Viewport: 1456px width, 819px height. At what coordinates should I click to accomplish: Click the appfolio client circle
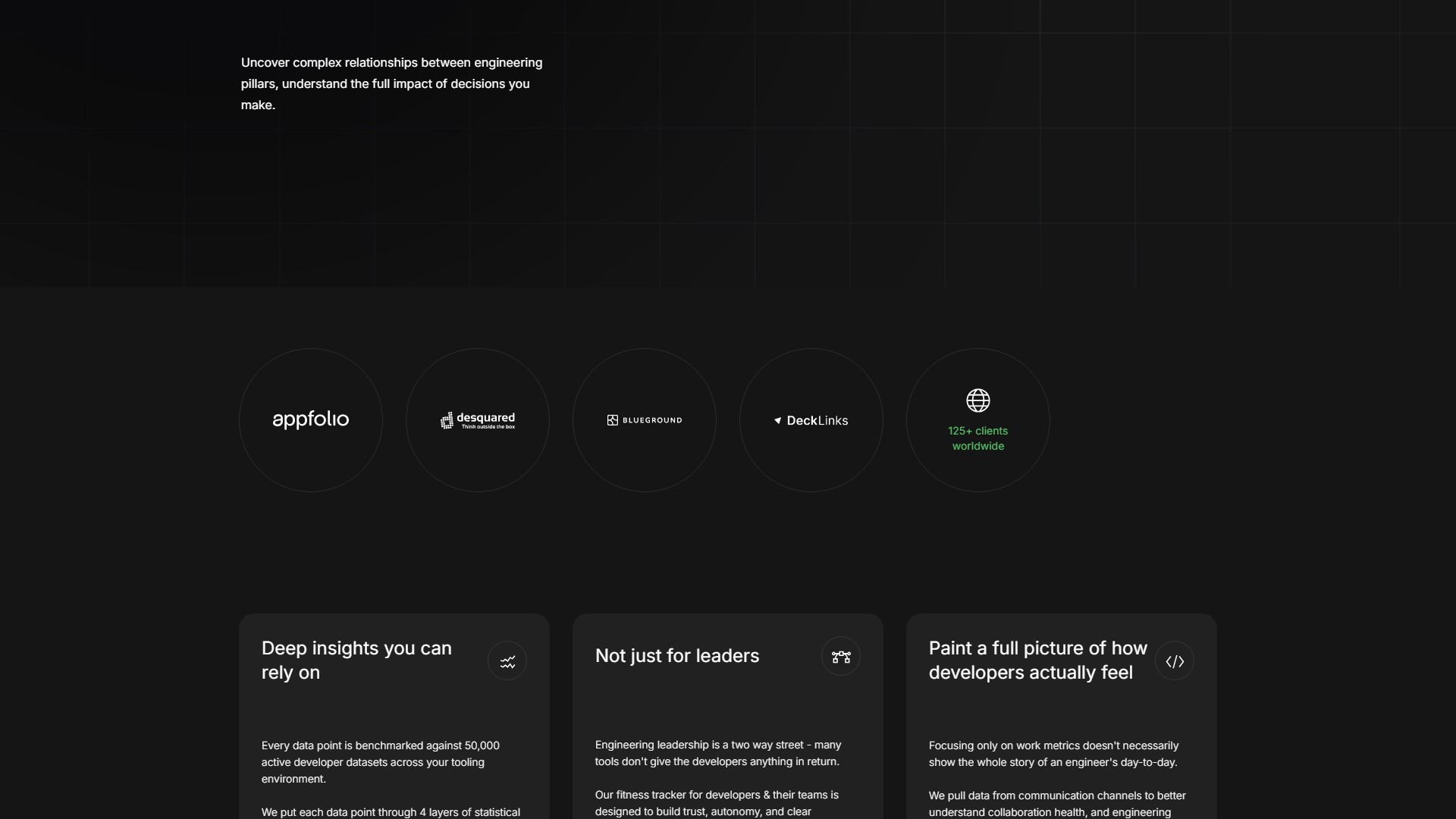click(309, 419)
